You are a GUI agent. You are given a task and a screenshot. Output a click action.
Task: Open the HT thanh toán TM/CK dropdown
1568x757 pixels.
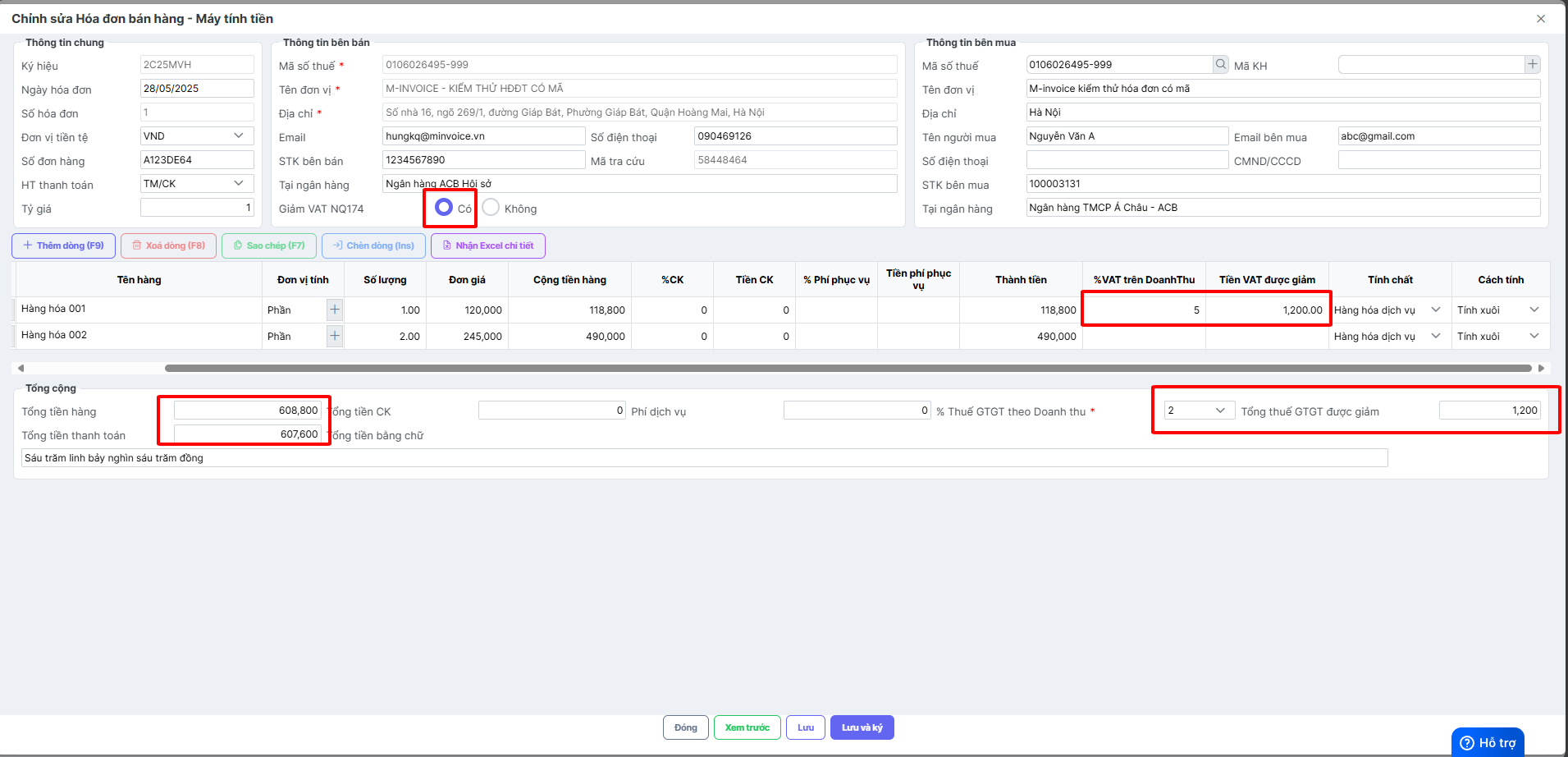tap(197, 183)
